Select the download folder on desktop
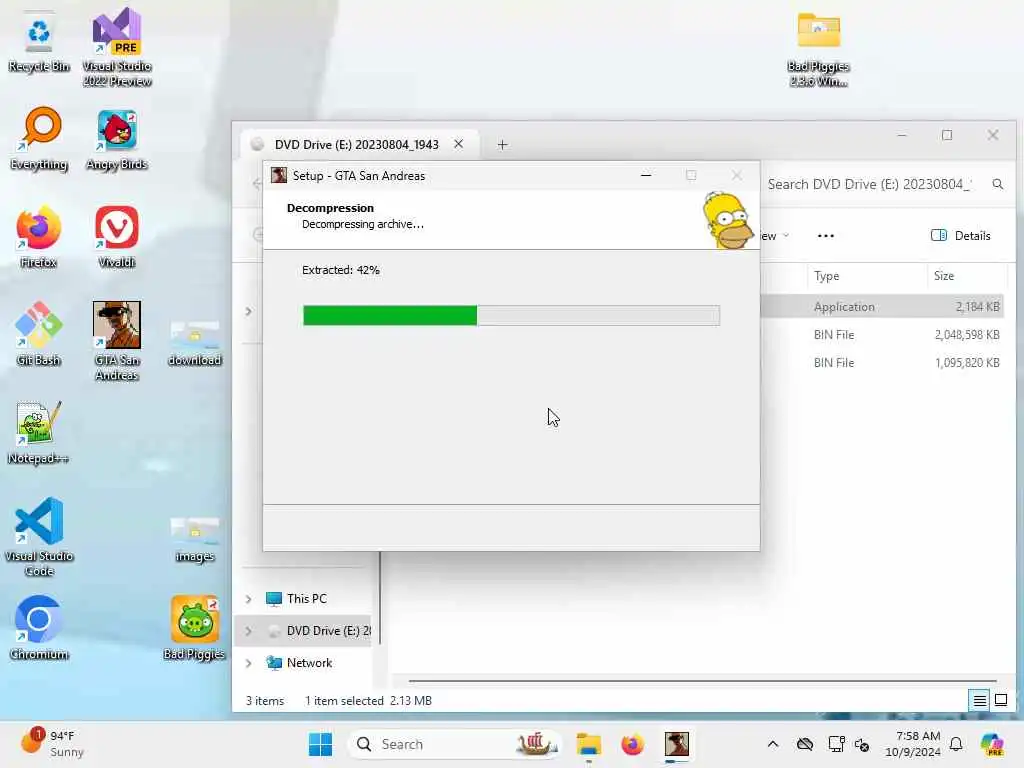 tap(195, 344)
